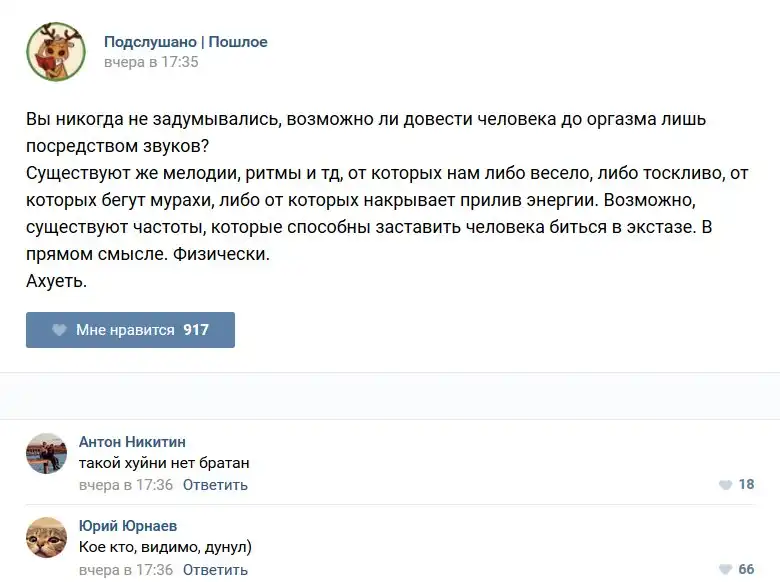Like Юрий Юрнаев's comment with heart icon

[x=725, y=570]
